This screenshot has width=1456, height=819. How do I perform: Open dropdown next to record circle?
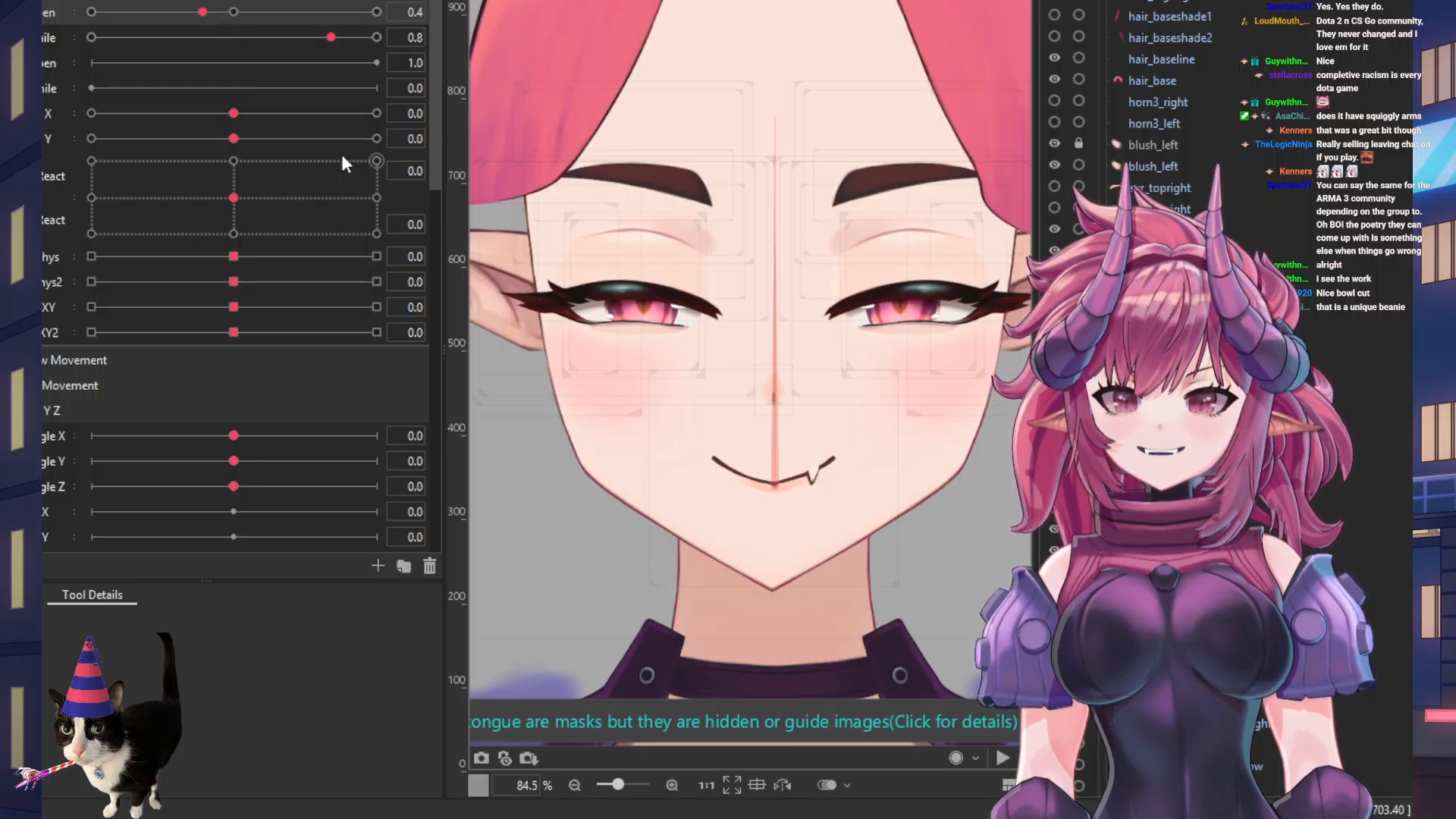(x=975, y=758)
